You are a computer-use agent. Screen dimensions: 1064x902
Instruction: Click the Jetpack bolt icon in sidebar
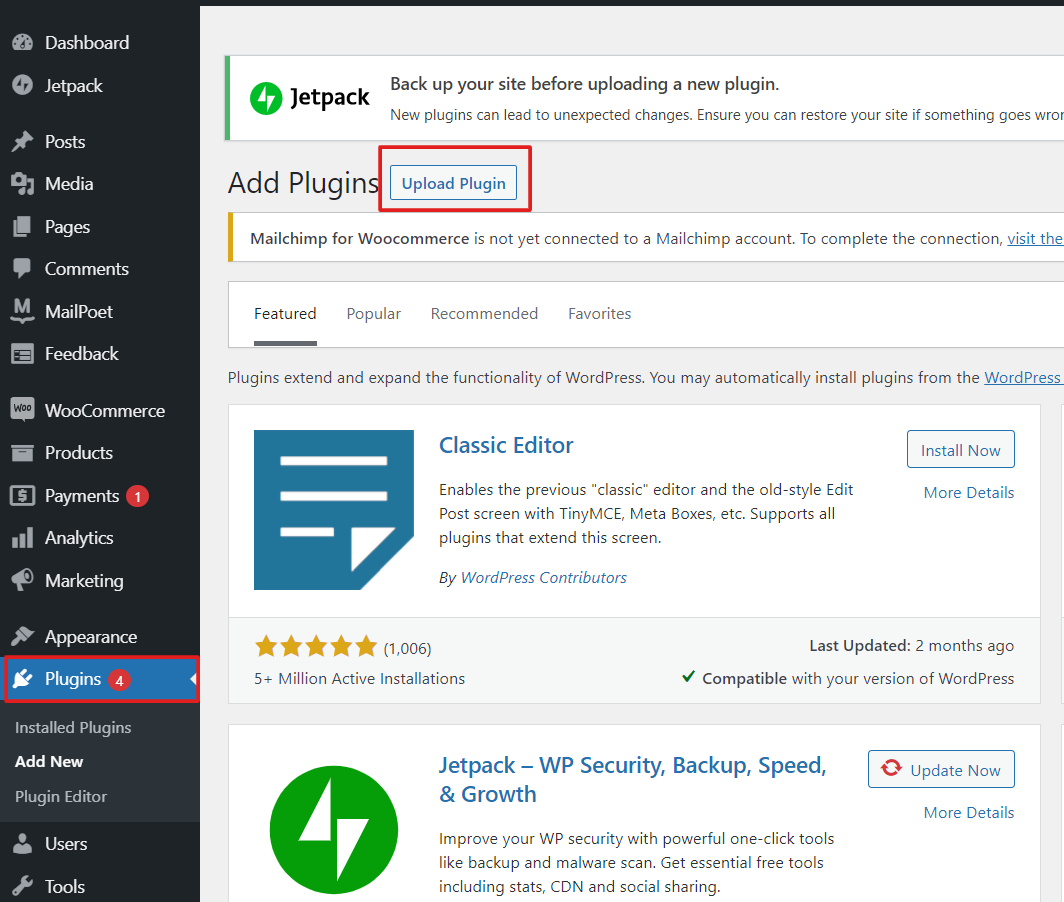(x=22, y=85)
